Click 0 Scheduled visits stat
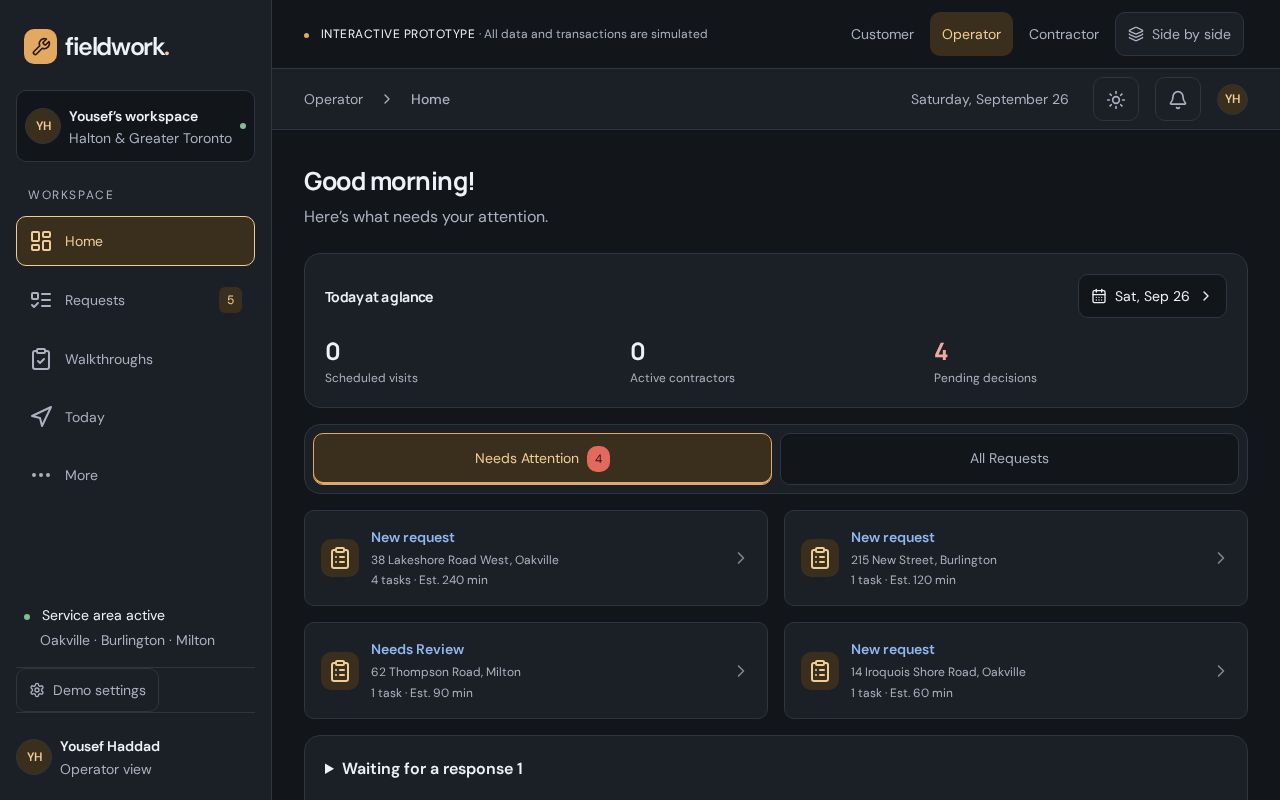The image size is (1280, 800). [371, 362]
